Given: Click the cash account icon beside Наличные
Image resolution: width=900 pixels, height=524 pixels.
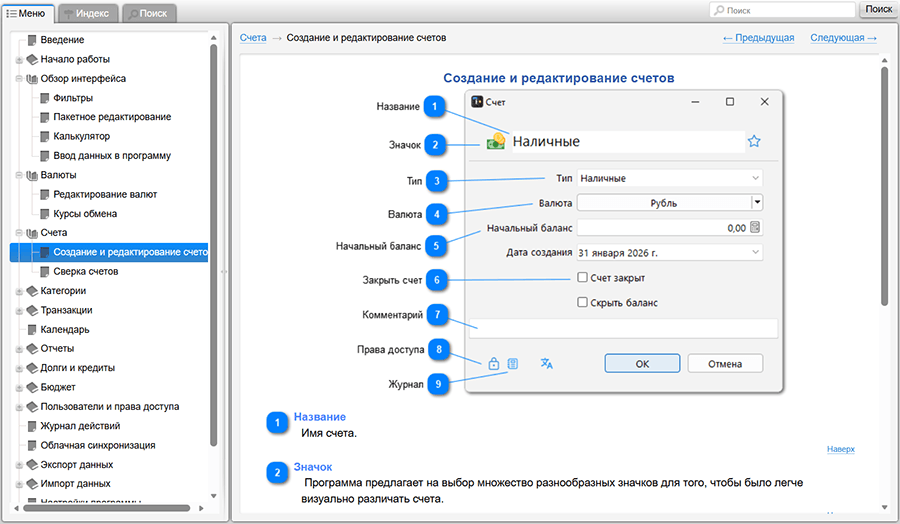Looking at the screenshot, I should (x=496, y=141).
